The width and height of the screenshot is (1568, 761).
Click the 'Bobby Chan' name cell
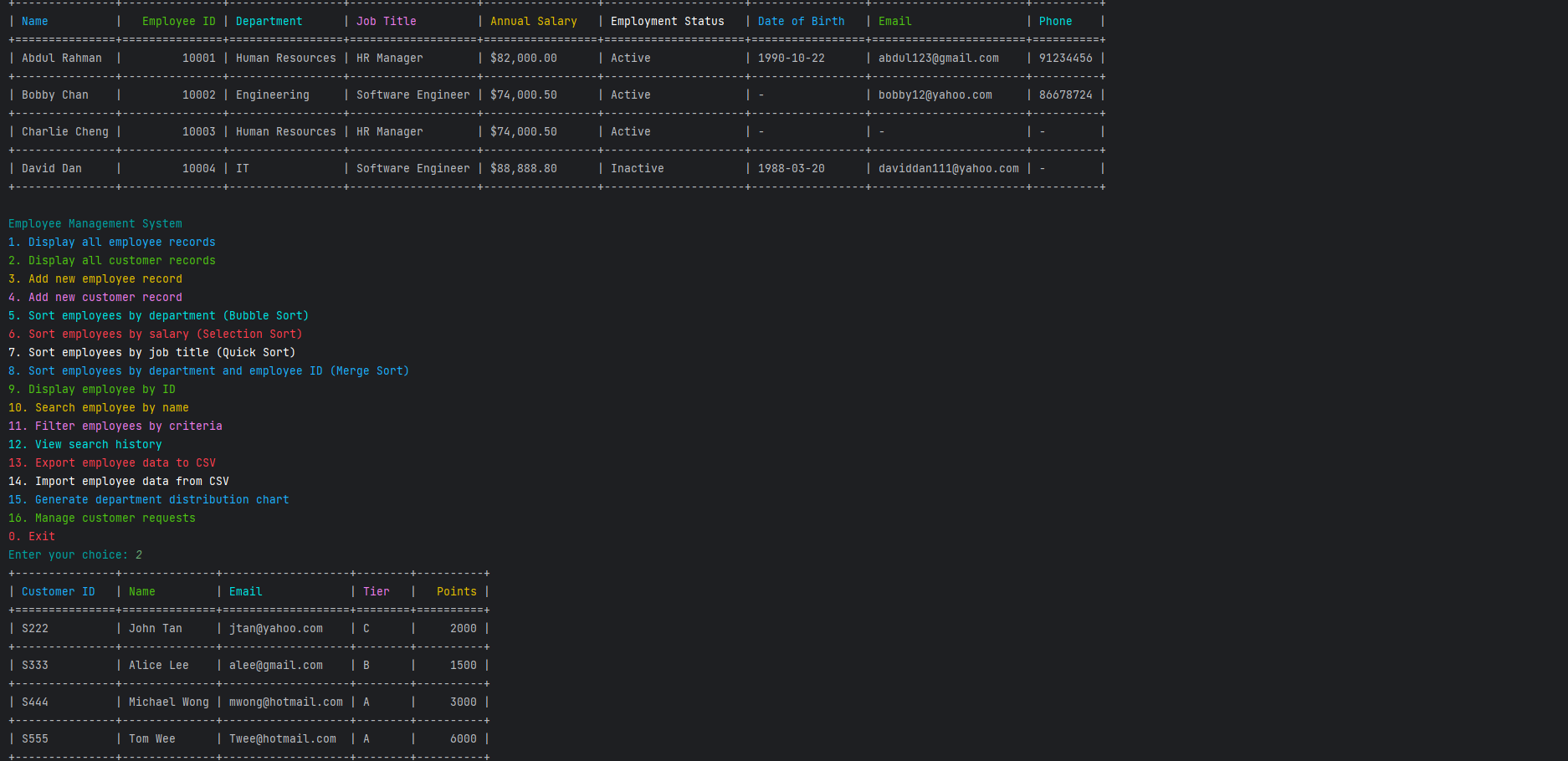coord(55,94)
